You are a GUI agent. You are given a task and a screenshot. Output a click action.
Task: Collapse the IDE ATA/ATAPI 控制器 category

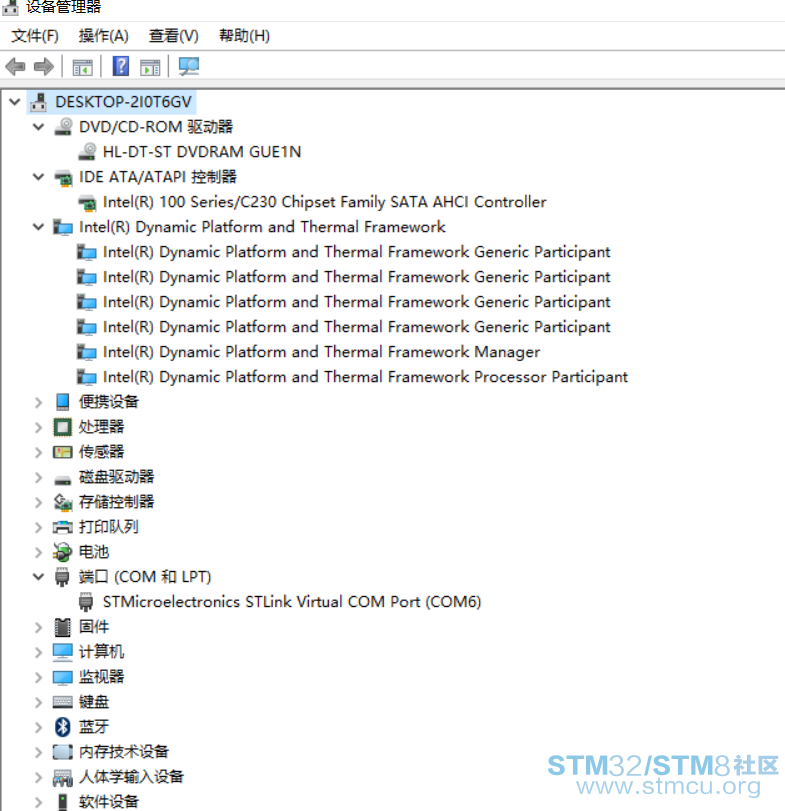click(38, 177)
